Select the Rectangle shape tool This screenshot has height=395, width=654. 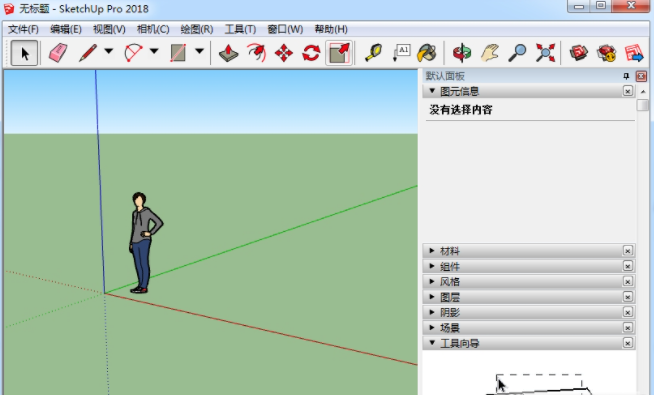click(178, 53)
